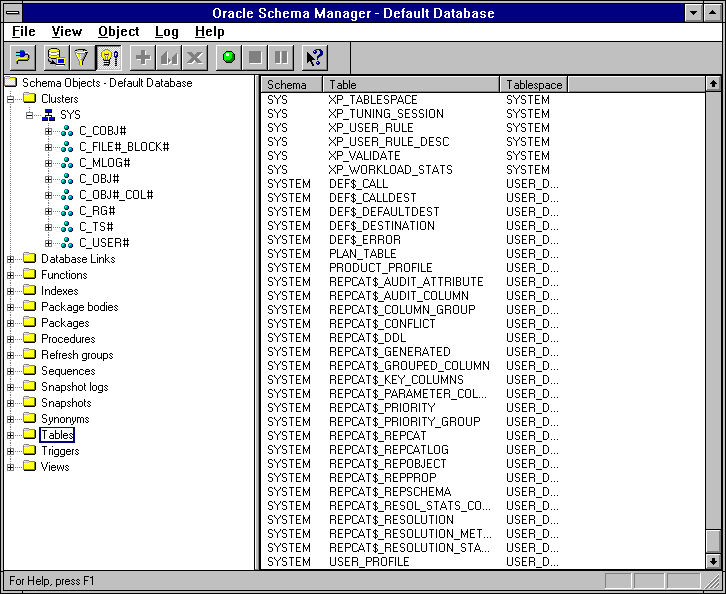This screenshot has width=726, height=594.
Task: Click the context help arrow-question icon
Action: tap(314, 57)
